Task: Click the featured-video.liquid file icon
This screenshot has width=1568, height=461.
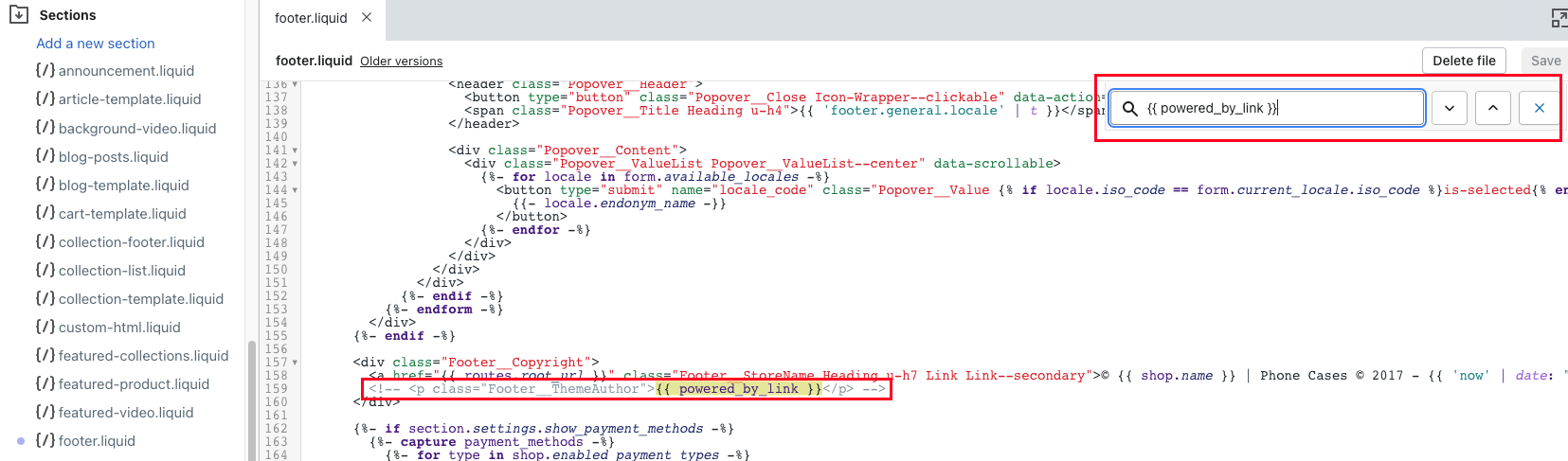Action: 45,412
